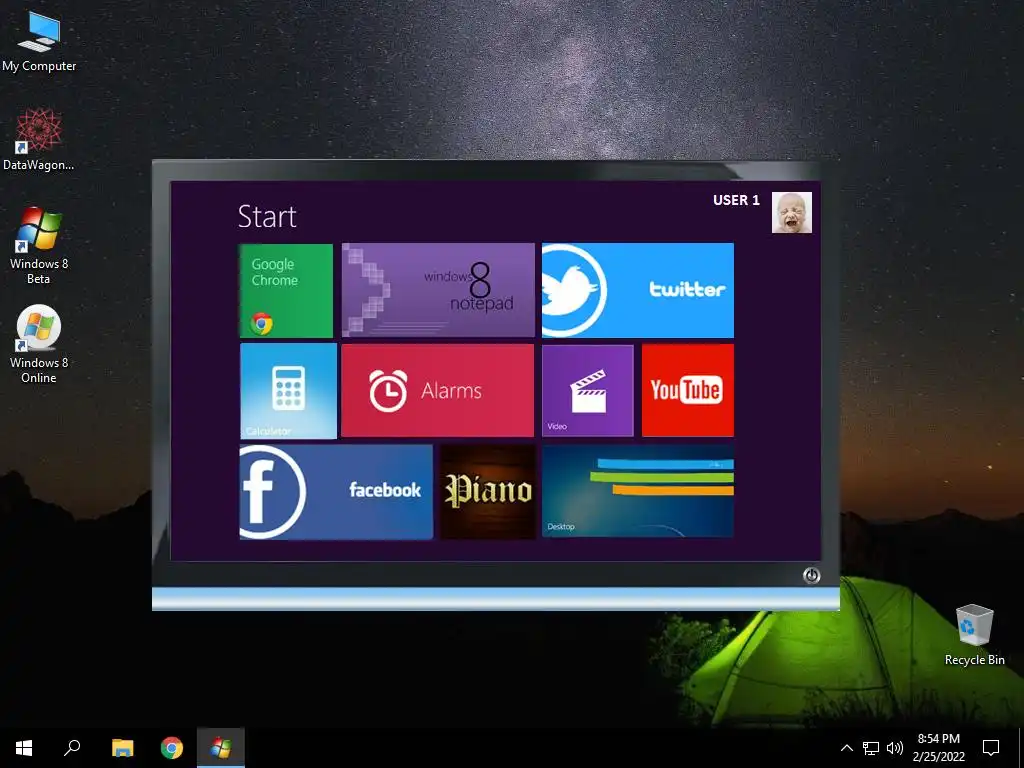Launch the Windows 8 notepad tile
Image resolution: width=1024 pixels, height=768 pixels.
pyautogui.click(x=438, y=291)
